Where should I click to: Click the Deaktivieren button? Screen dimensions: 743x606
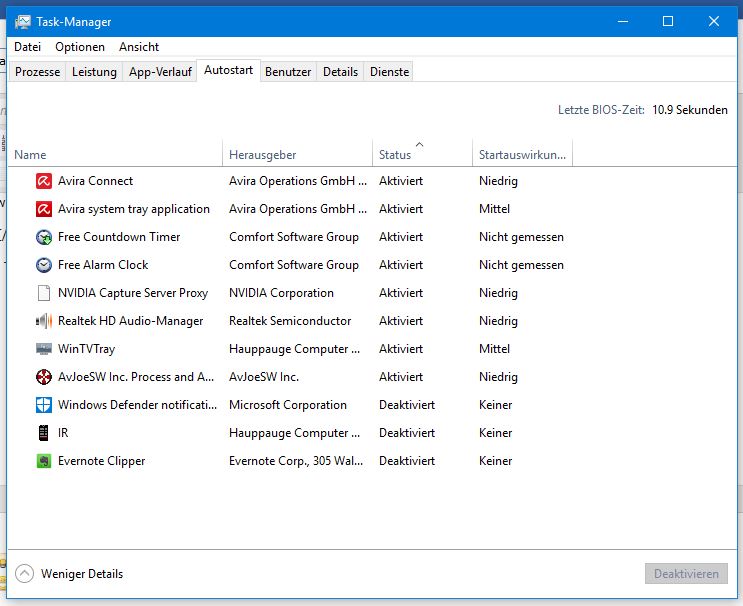click(x=686, y=574)
